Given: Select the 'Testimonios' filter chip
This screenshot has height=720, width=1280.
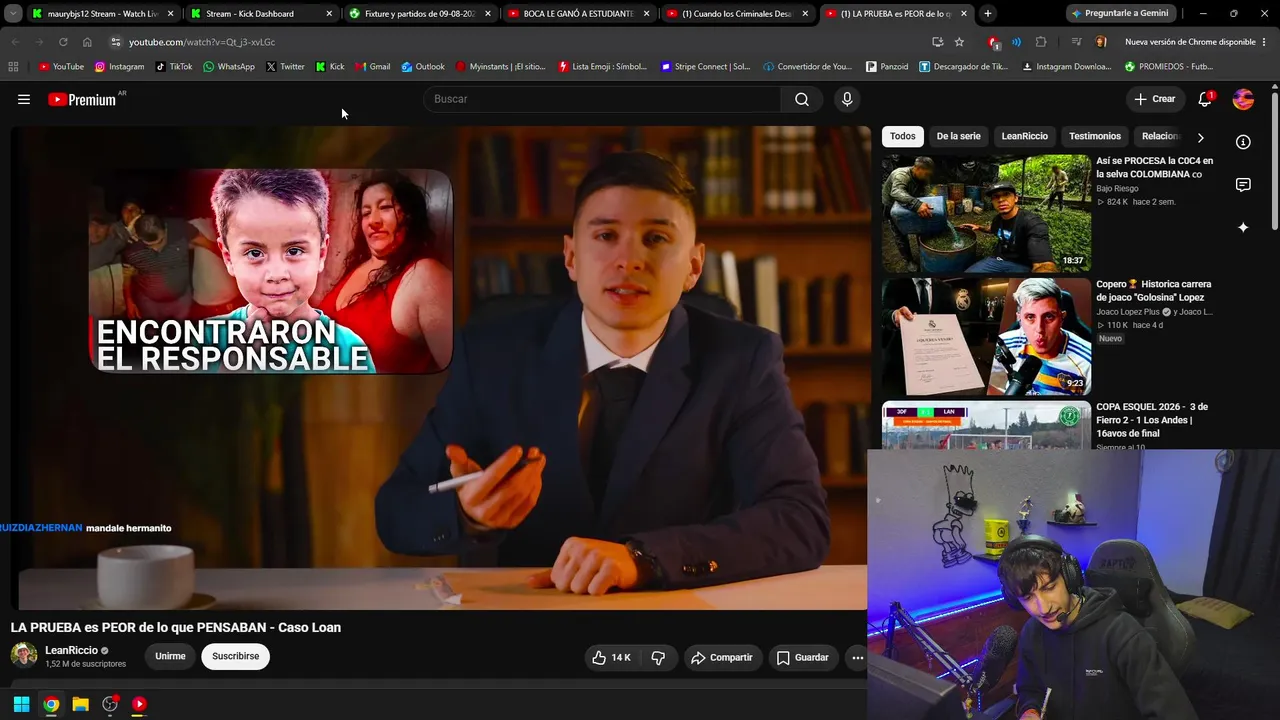Looking at the screenshot, I should pos(1095,136).
